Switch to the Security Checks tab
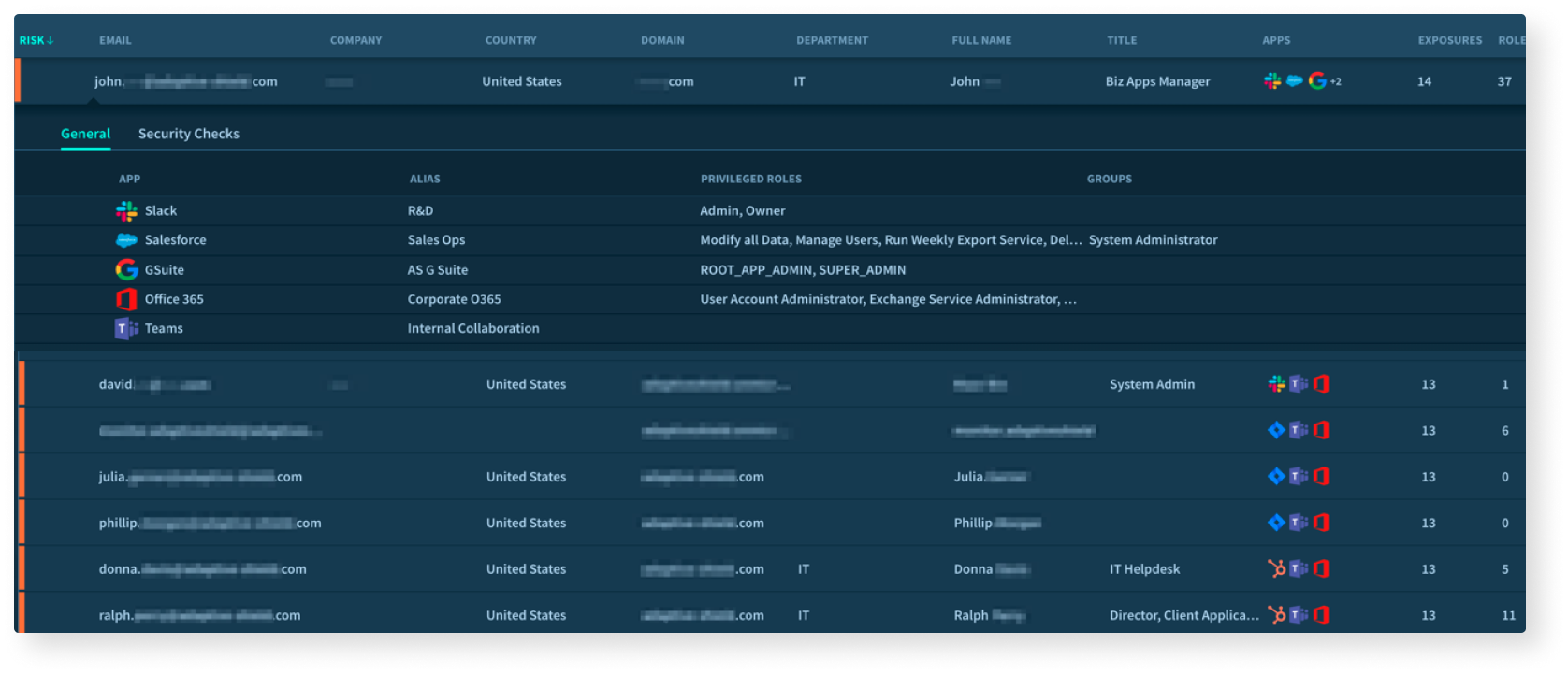The width and height of the screenshot is (1568, 675). (189, 134)
